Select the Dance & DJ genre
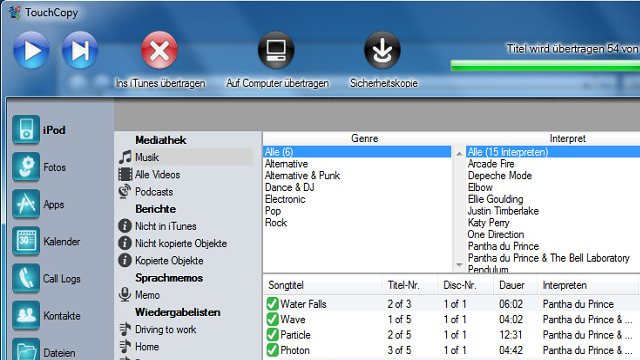 point(289,187)
